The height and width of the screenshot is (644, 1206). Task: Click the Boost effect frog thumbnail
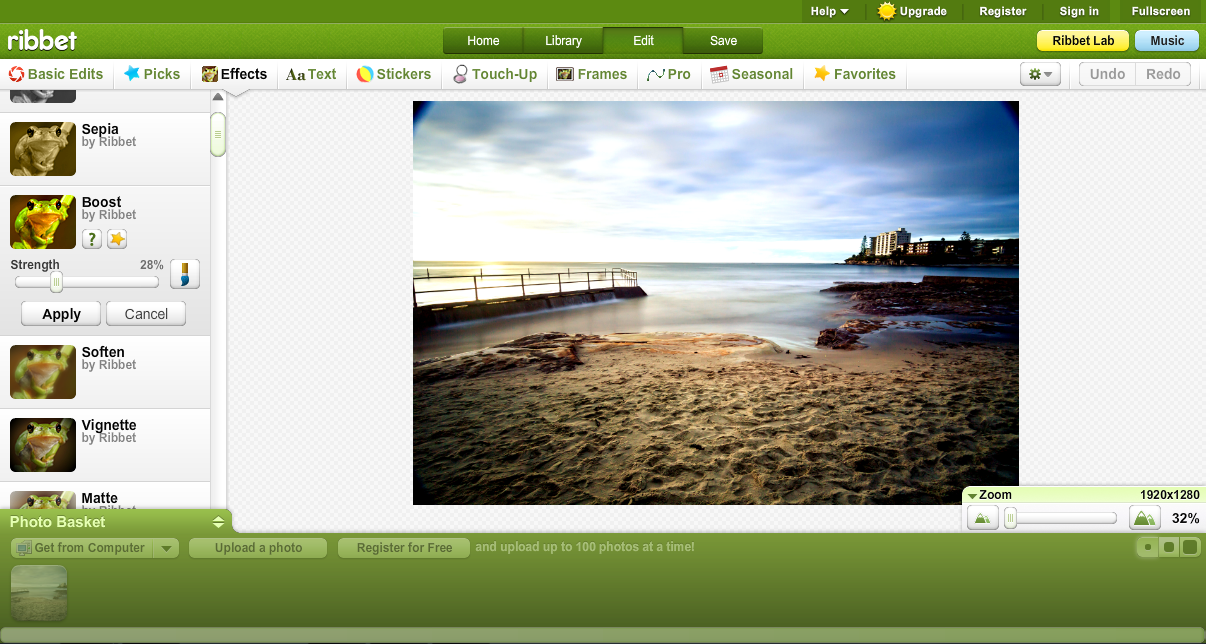click(x=43, y=222)
